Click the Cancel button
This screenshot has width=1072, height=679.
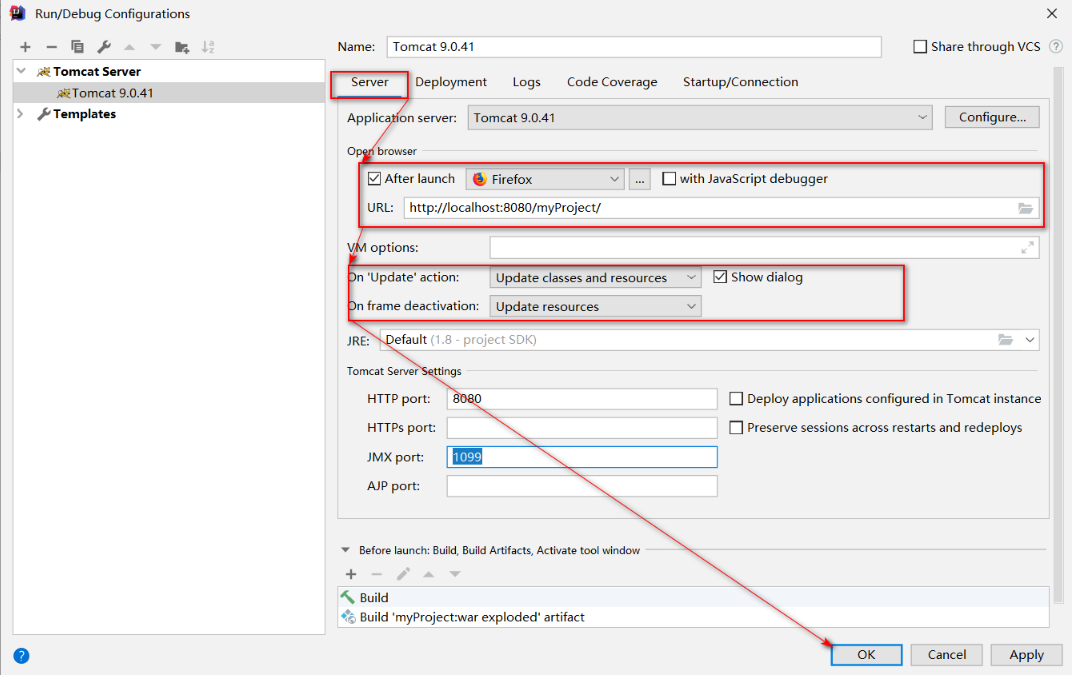(x=947, y=654)
